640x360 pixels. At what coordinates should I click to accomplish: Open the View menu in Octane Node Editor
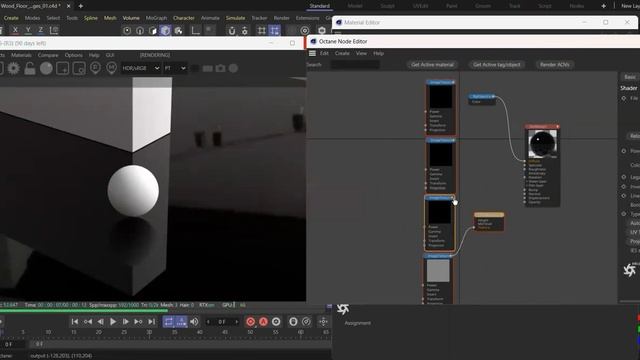click(x=361, y=53)
